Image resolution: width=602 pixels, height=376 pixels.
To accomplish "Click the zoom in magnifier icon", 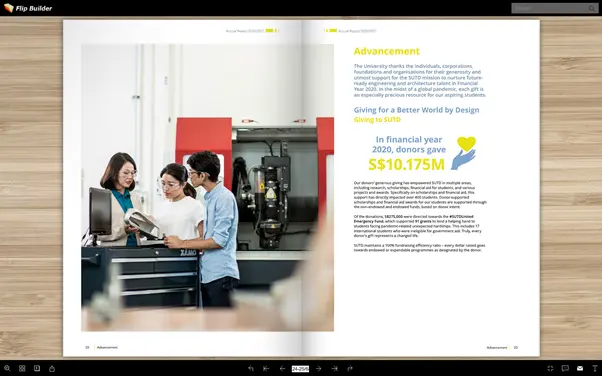I will pos(7,368).
